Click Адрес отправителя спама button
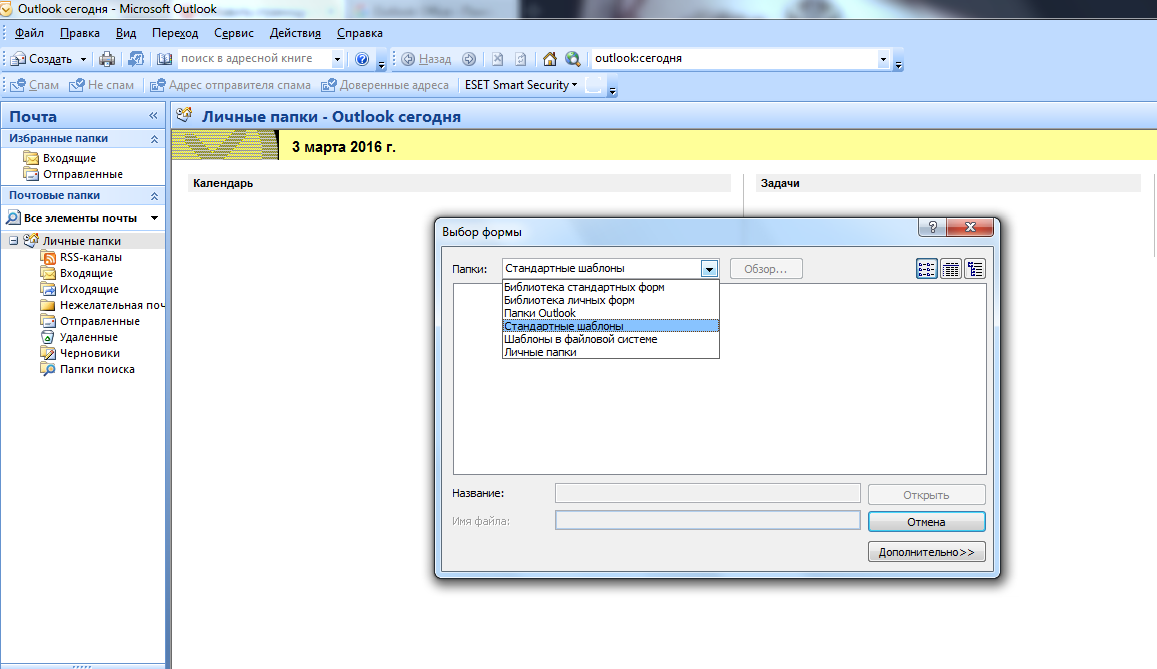Viewport: 1157px width, 669px height. point(230,85)
